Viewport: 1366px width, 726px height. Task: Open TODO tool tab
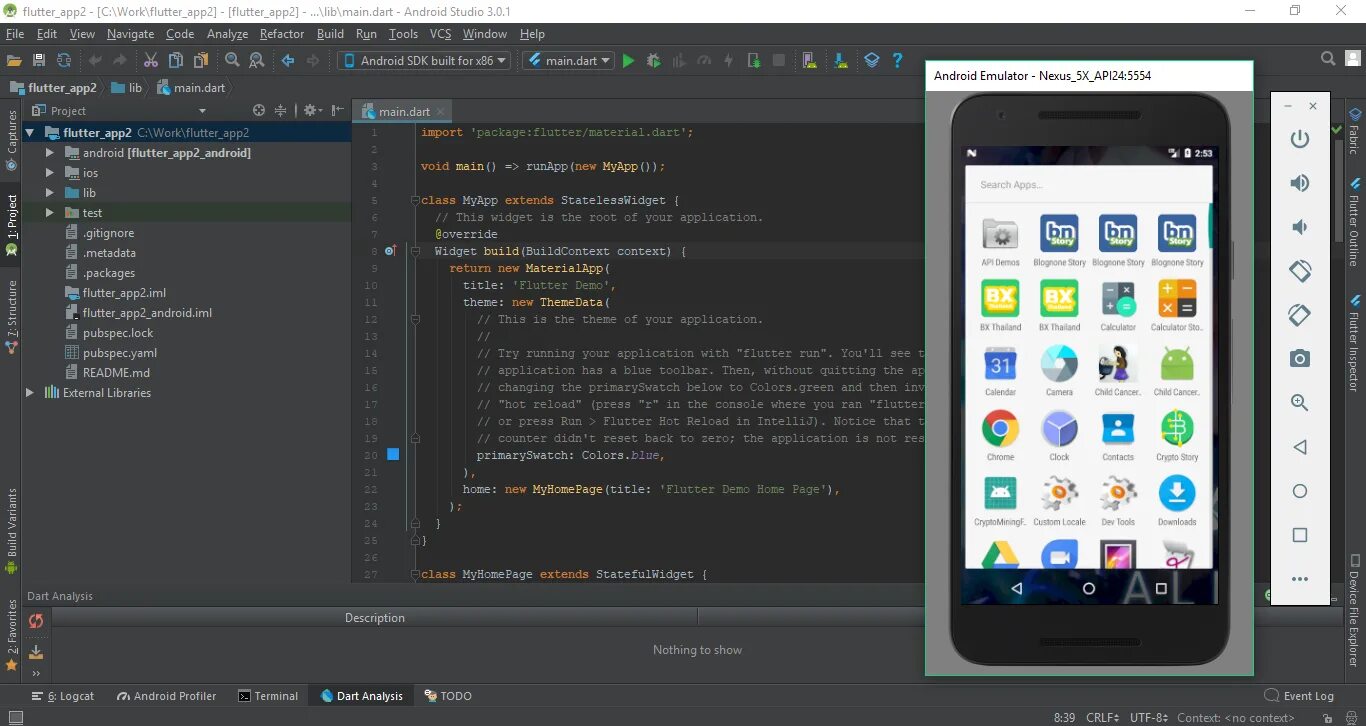point(447,696)
